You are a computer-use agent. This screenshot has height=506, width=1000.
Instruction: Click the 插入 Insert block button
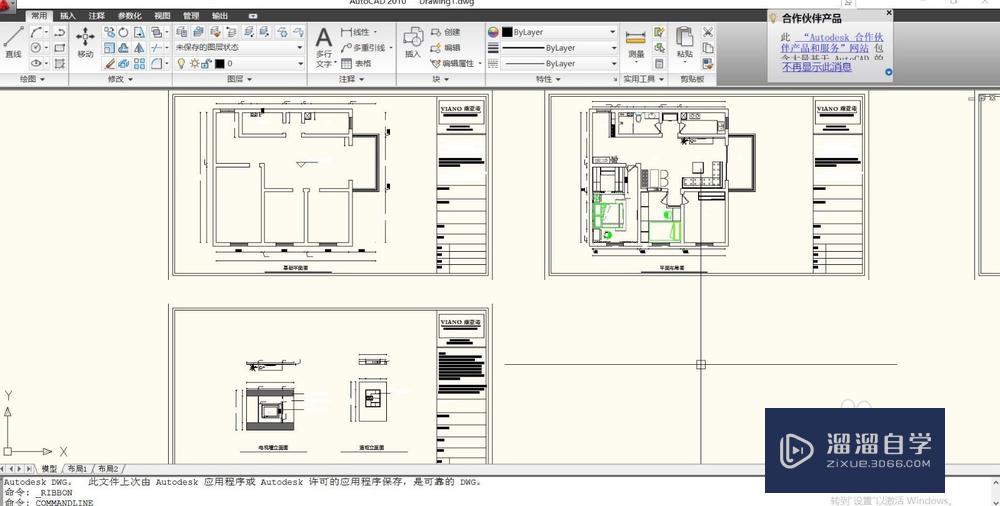(x=413, y=43)
